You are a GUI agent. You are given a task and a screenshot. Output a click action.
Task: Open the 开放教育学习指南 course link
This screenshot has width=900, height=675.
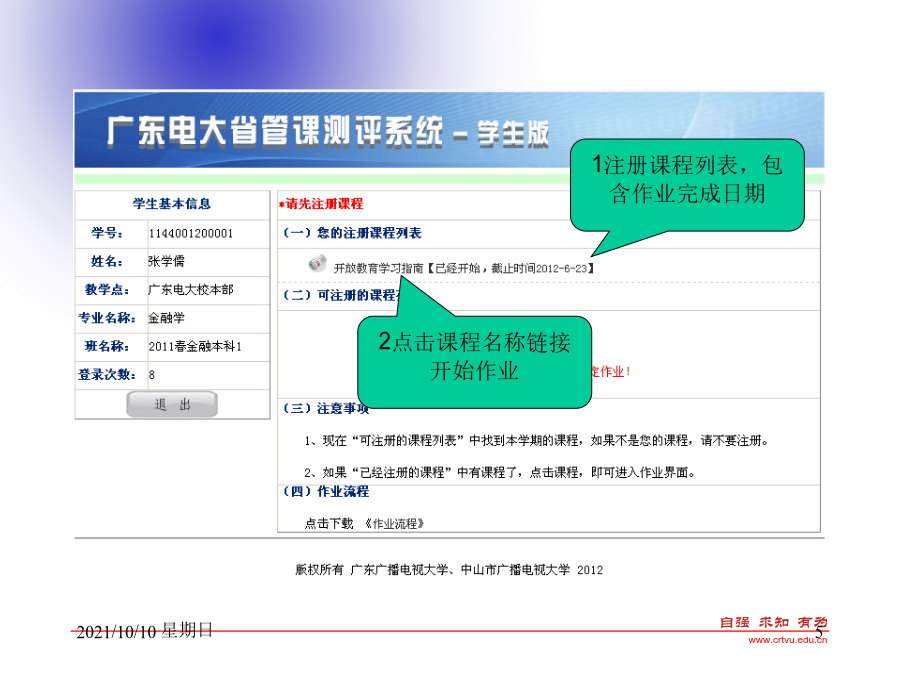(378, 268)
